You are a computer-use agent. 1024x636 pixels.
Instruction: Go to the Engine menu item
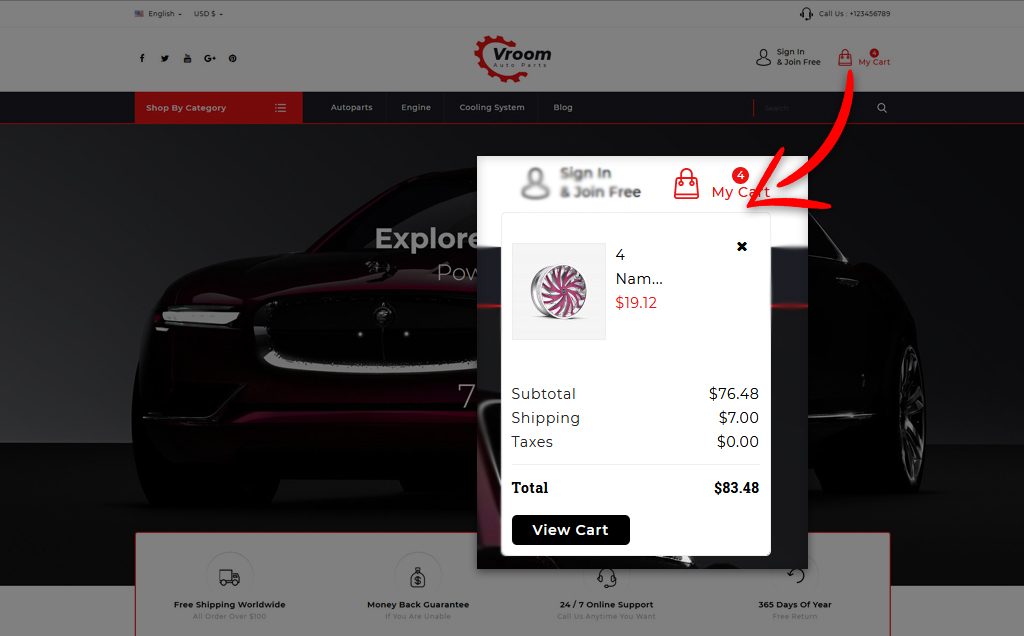point(416,108)
